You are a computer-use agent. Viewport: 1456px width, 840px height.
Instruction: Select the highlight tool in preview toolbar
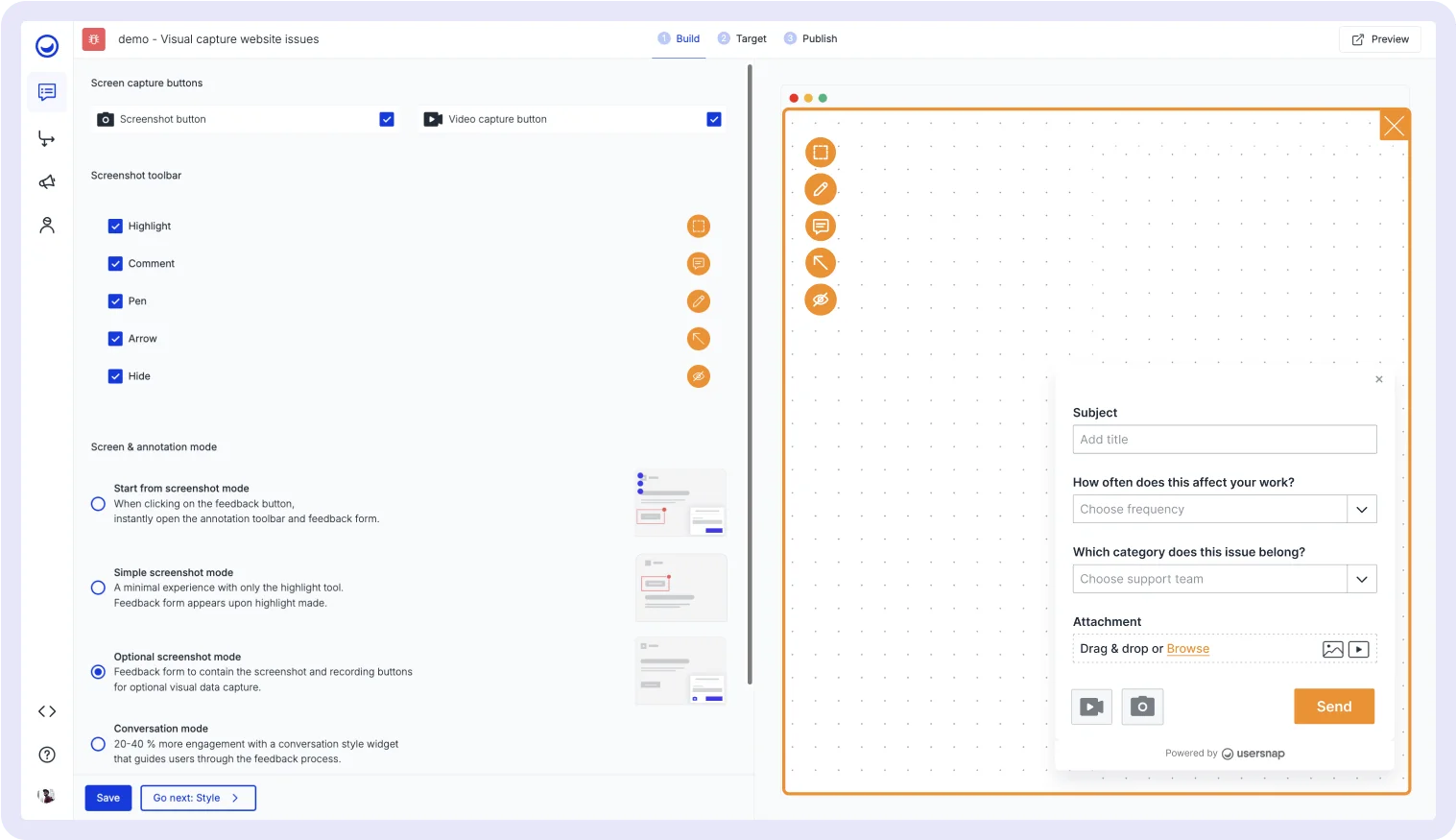(821, 153)
